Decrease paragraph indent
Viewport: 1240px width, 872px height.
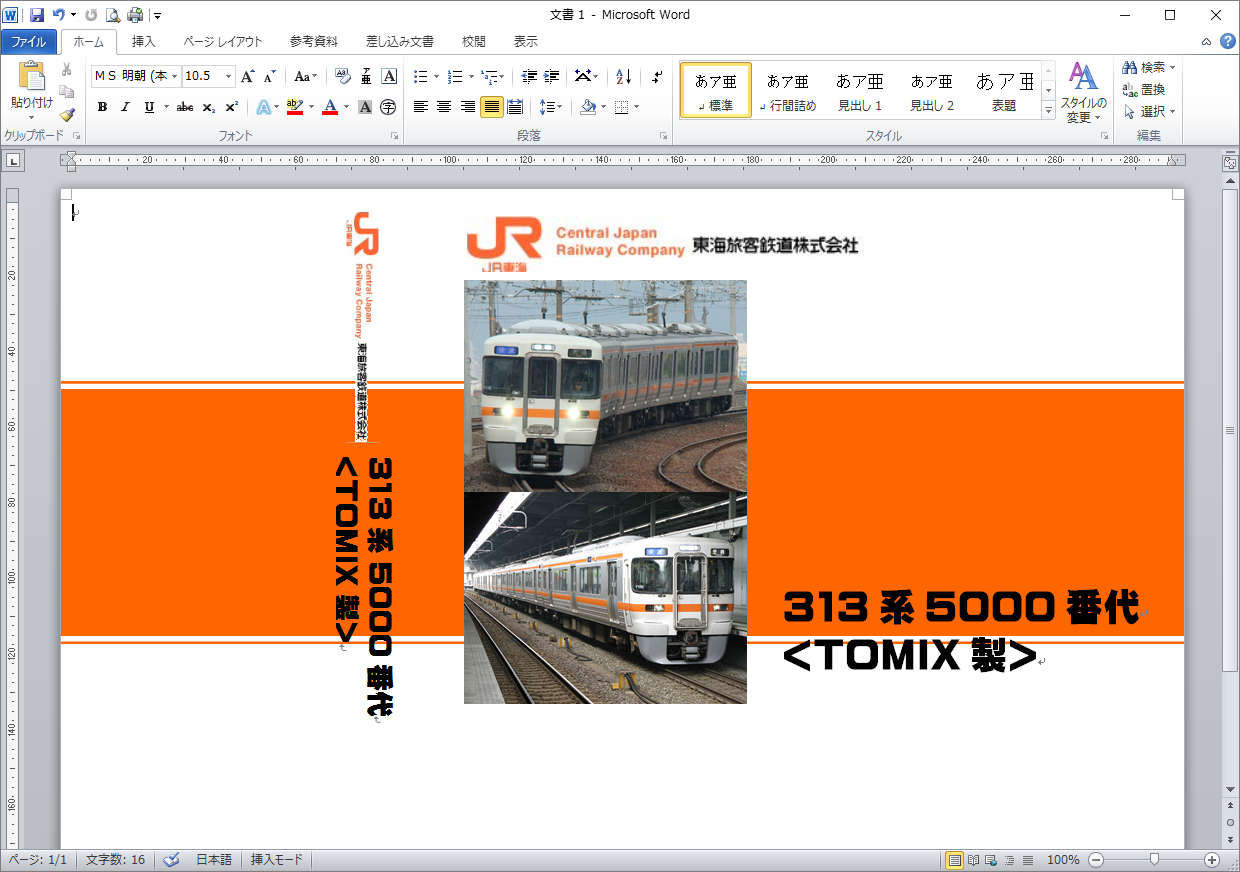click(529, 76)
